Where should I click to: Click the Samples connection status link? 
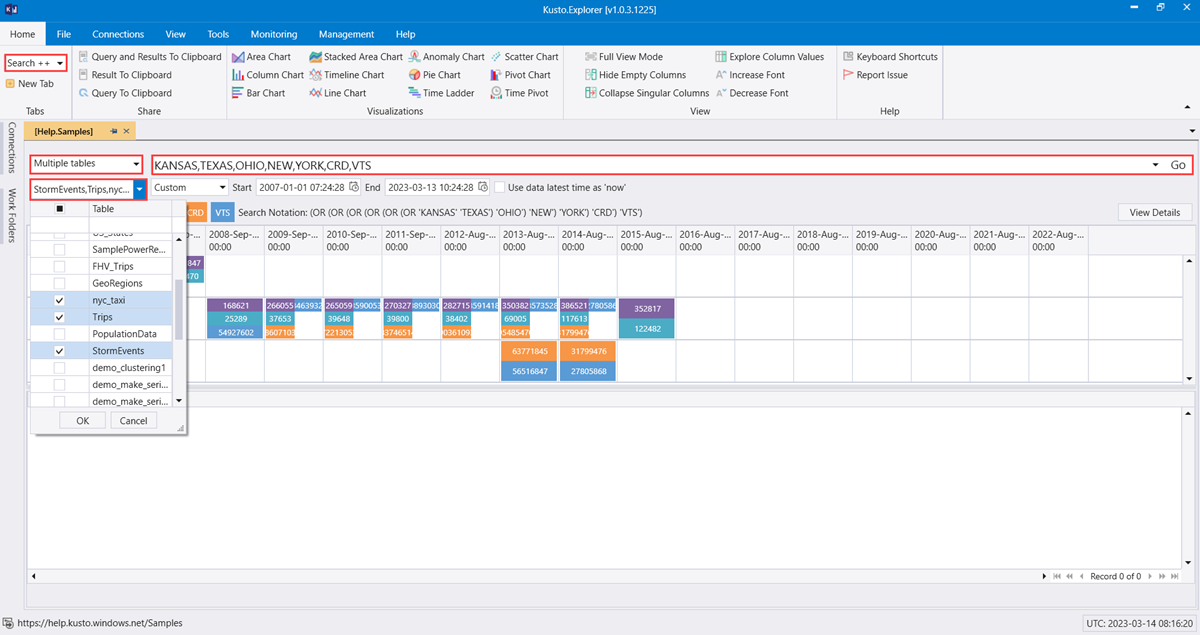pos(100,622)
